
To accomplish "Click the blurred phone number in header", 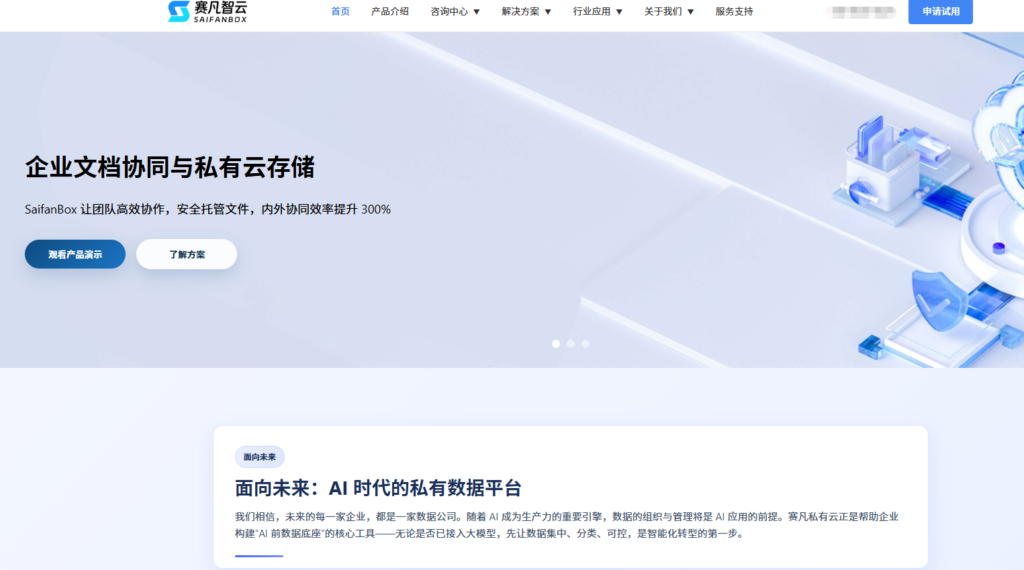I will tap(863, 12).
